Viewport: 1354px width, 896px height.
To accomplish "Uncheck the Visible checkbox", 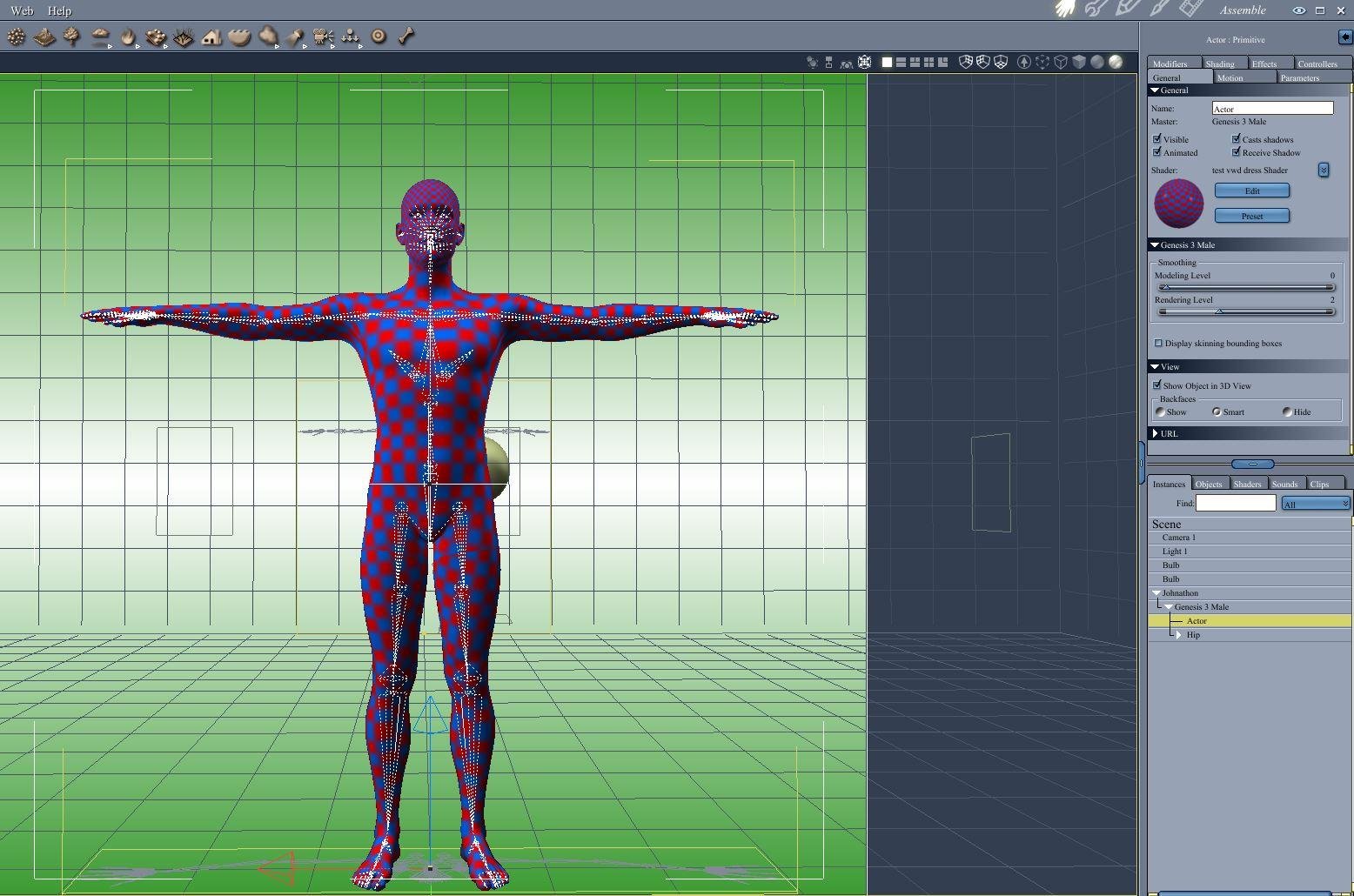I will [x=1157, y=139].
